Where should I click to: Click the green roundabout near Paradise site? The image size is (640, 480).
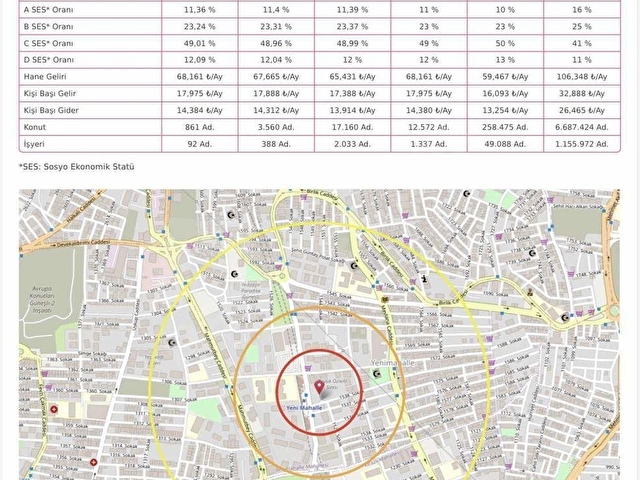pos(282,276)
